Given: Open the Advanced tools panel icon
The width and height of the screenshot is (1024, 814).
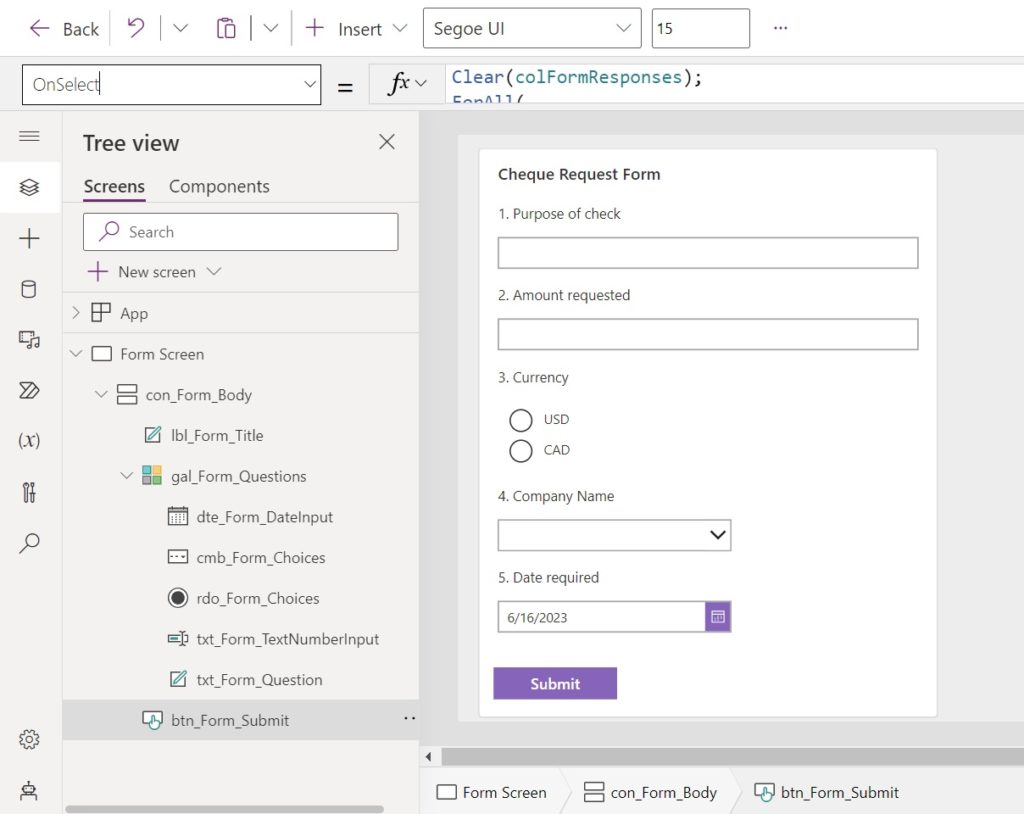Looking at the screenshot, I should tap(30, 492).
